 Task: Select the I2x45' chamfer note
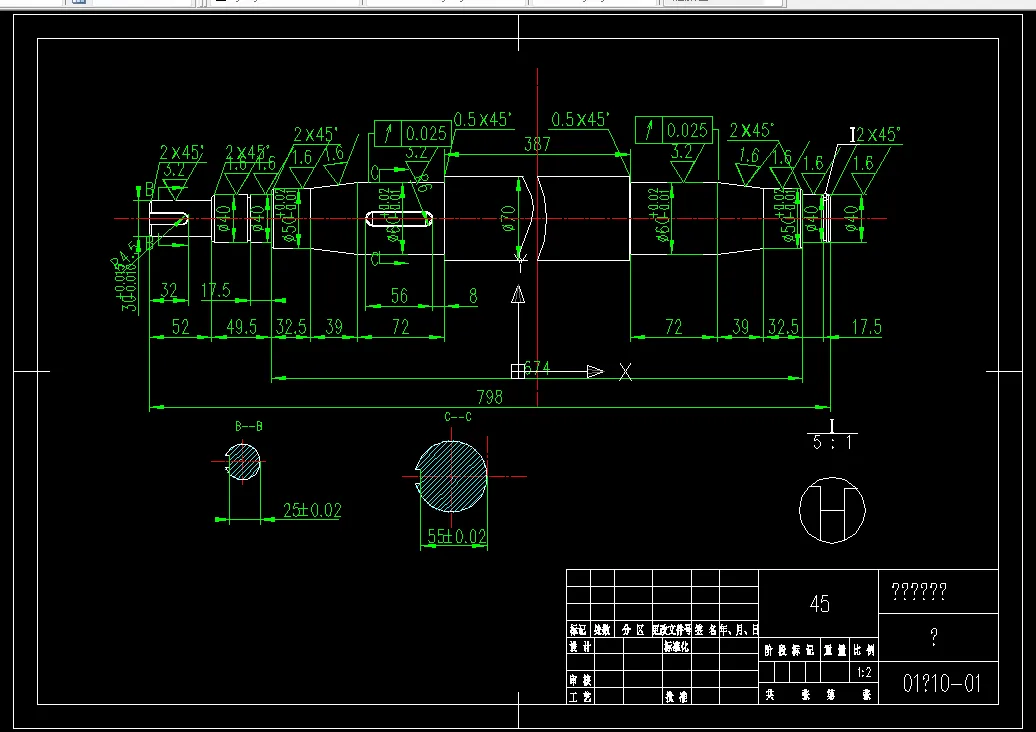coord(875,135)
